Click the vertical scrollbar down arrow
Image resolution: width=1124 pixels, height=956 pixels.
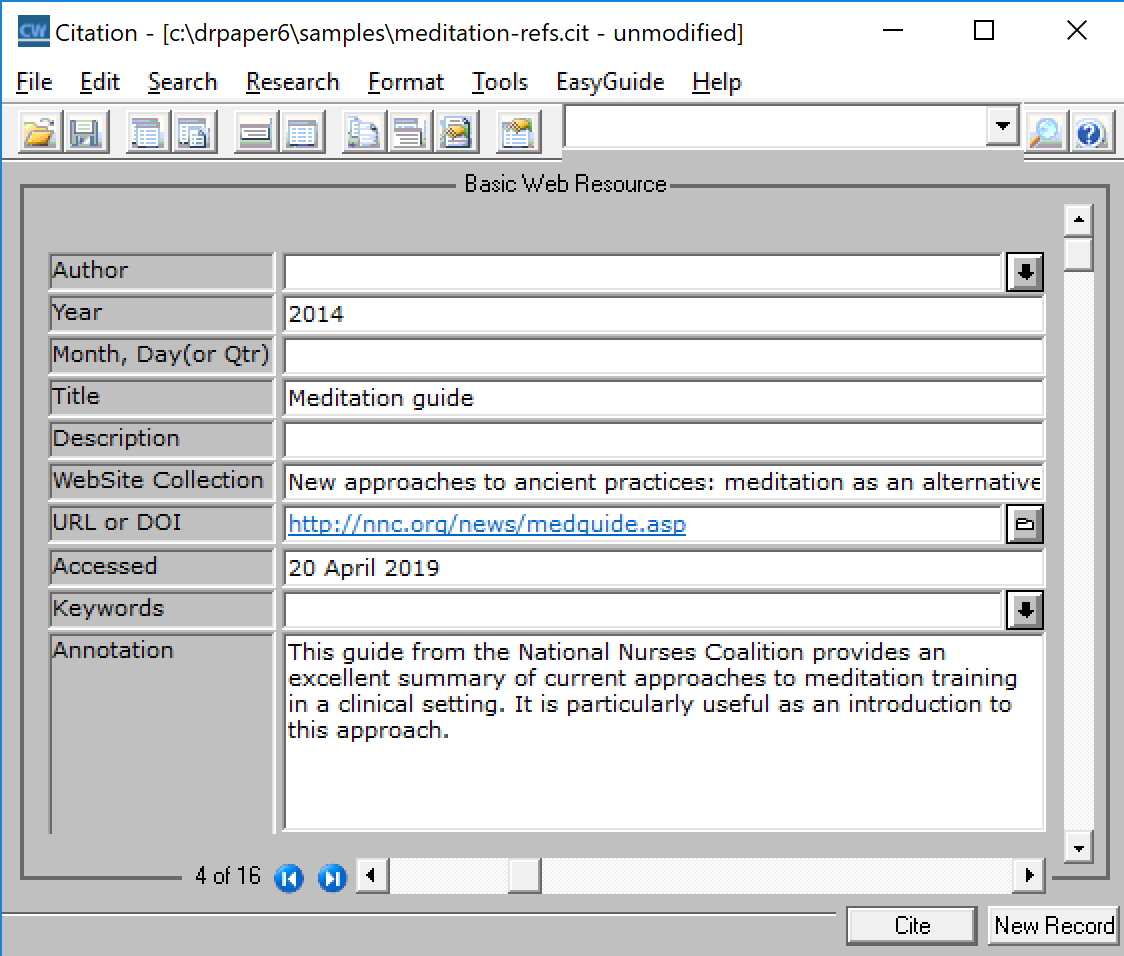coord(1078,848)
